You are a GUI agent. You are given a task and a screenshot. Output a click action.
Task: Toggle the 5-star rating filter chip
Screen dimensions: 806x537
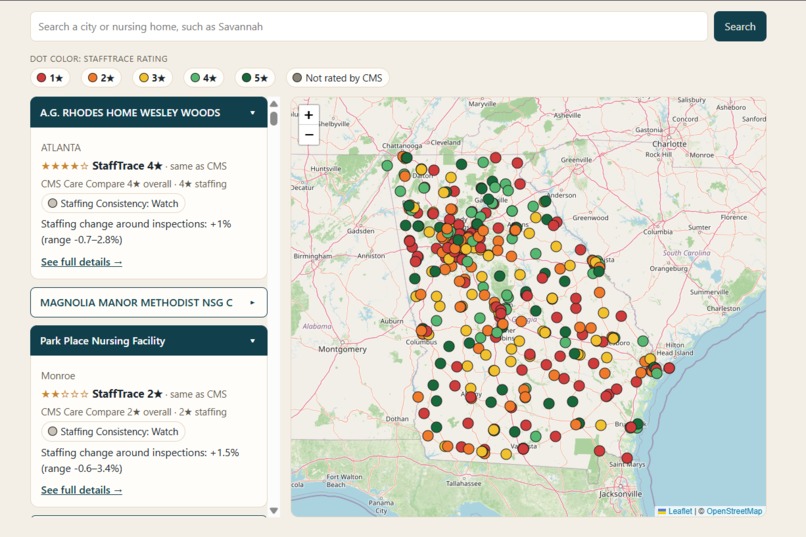[255, 78]
